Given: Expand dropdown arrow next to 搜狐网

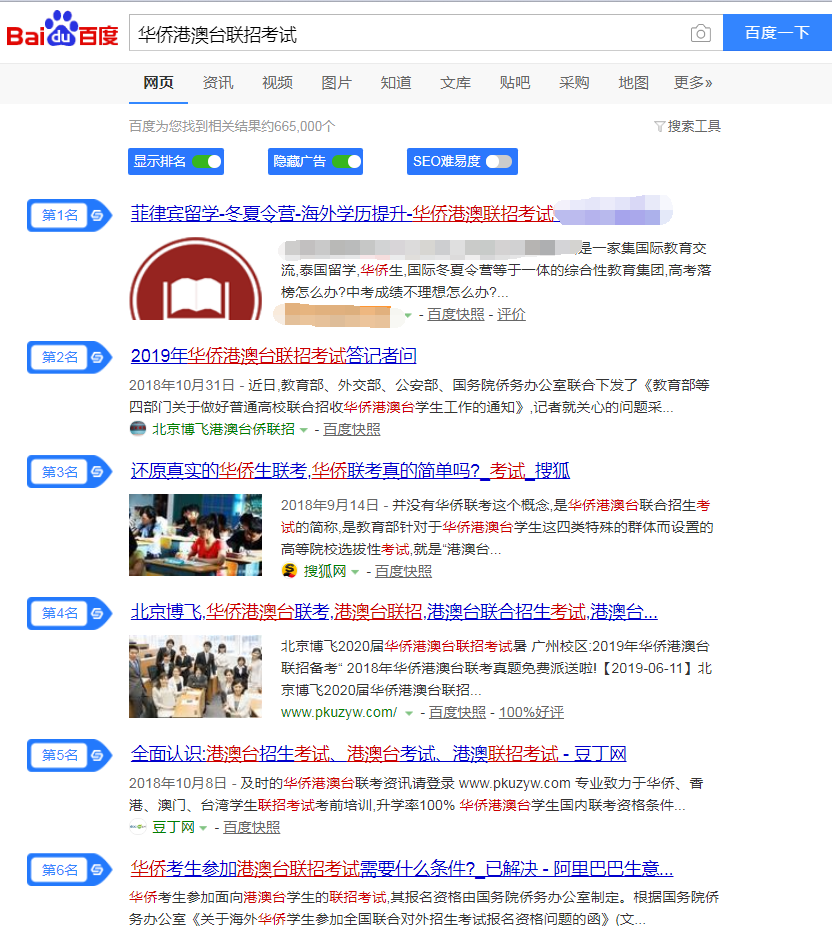Looking at the screenshot, I should click(x=355, y=572).
